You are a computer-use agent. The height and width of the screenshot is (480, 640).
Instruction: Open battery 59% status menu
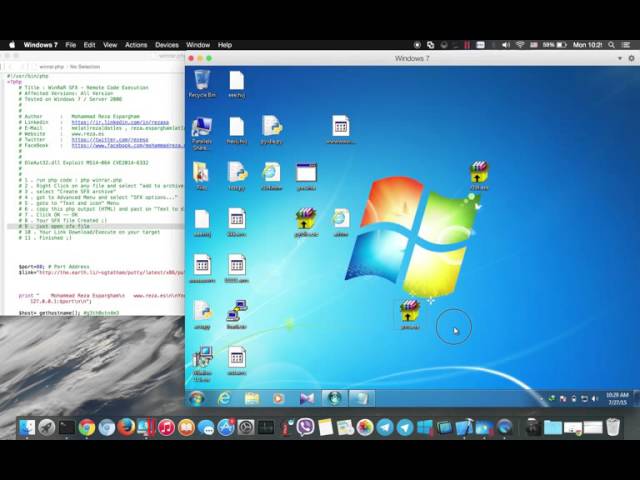tap(555, 45)
